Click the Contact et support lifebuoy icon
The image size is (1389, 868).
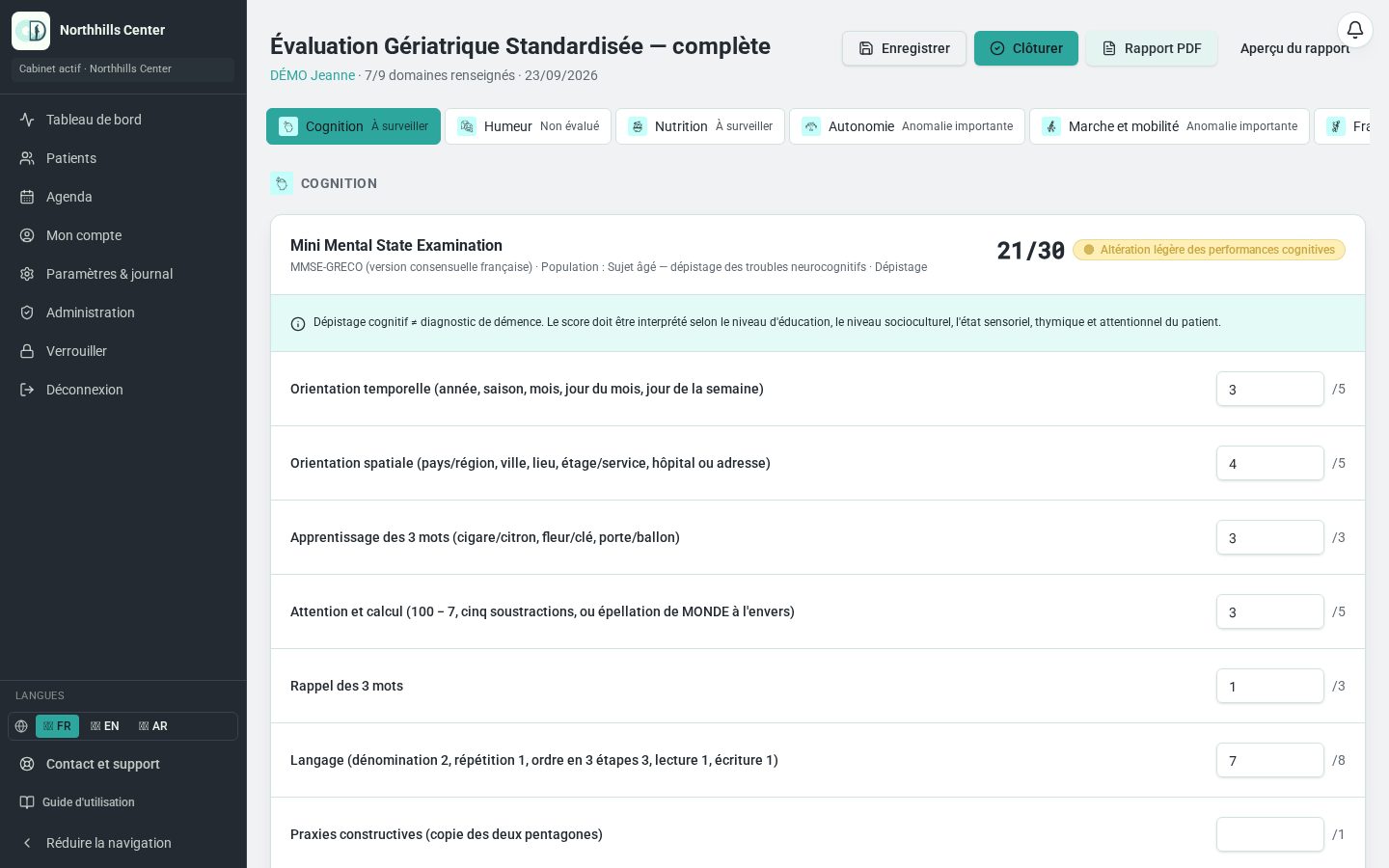click(x=27, y=764)
